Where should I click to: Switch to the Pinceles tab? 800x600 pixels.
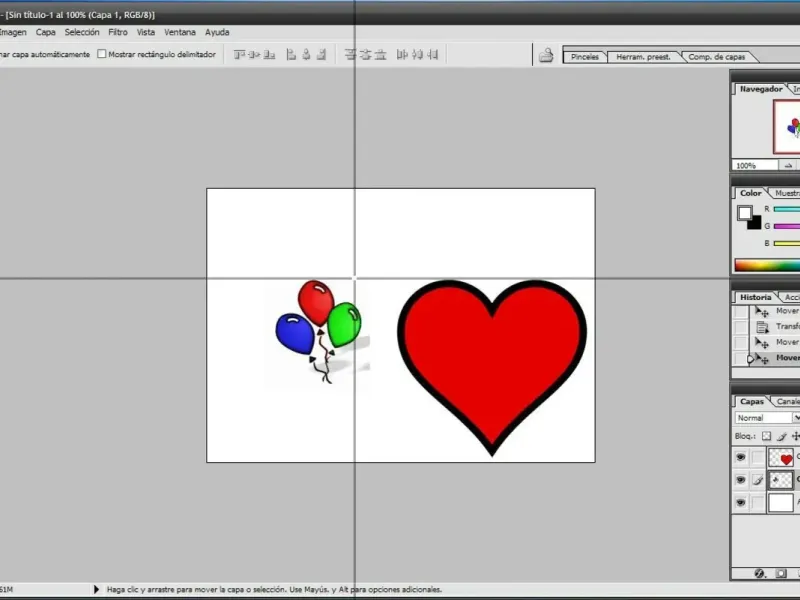pyautogui.click(x=585, y=57)
